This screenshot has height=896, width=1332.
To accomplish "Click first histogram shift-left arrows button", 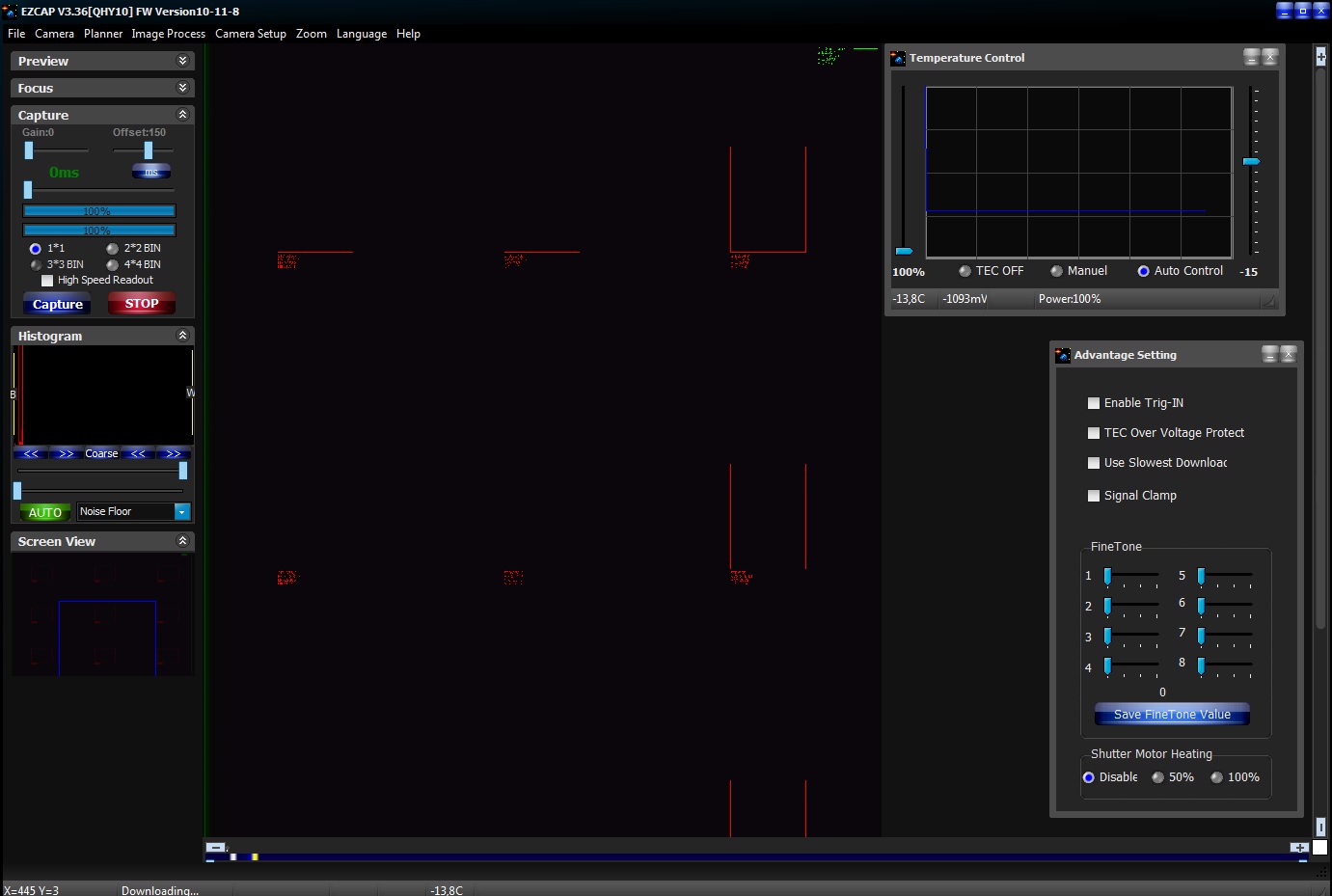I will coord(31,453).
